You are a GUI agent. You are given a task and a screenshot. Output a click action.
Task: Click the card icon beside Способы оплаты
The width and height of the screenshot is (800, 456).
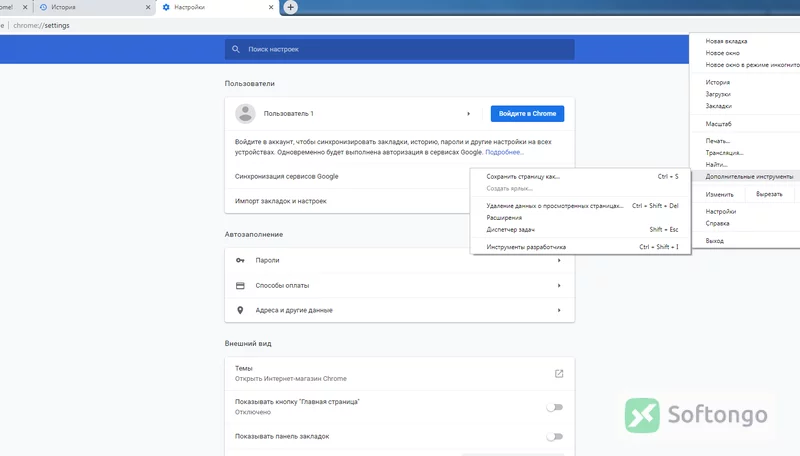240,286
